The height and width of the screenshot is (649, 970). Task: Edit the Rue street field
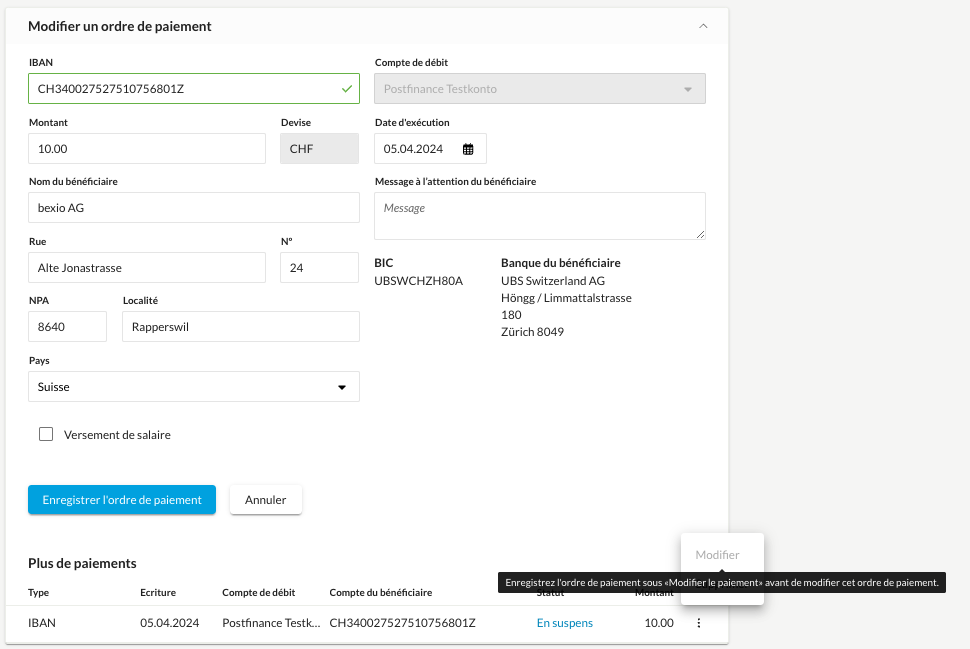point(147,268)
